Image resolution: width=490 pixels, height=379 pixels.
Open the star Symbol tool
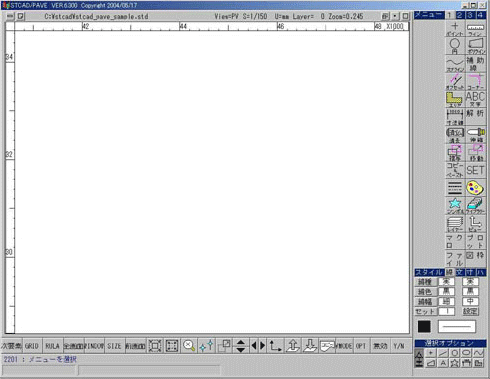coord(455,205)
